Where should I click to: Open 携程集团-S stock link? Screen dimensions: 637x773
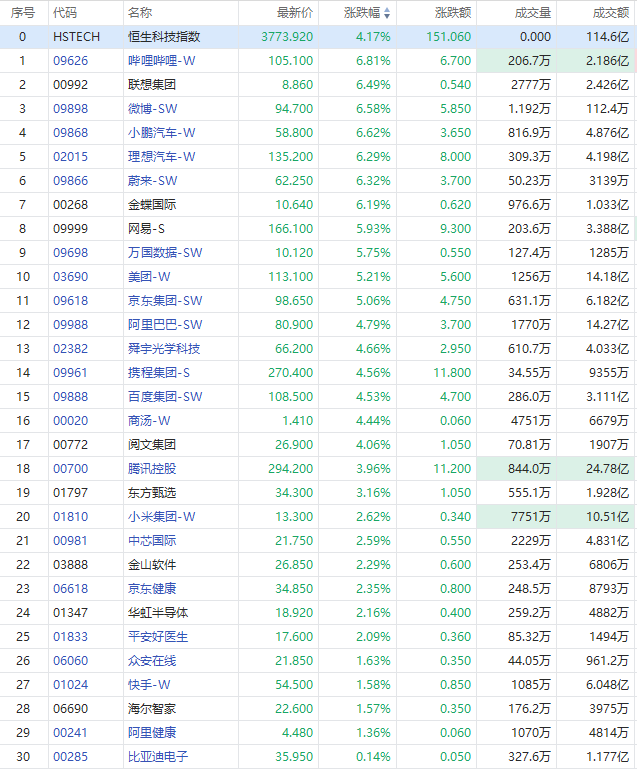click(x=159, y=373)
